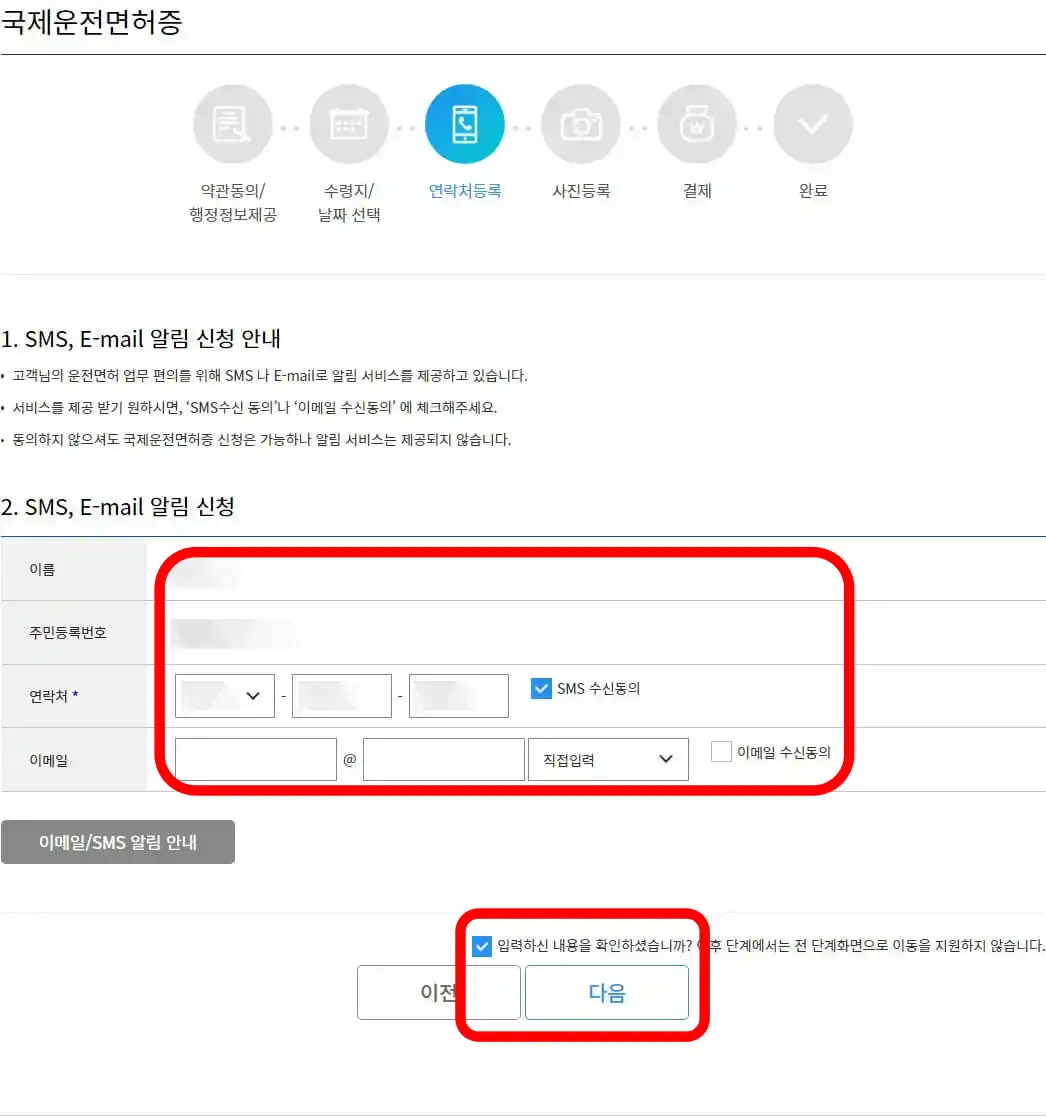Image resolution: width=1046 pixels, height=1116 pixels.
Task: Open the phone number prefix dropdown
Action: pos(224,695)
